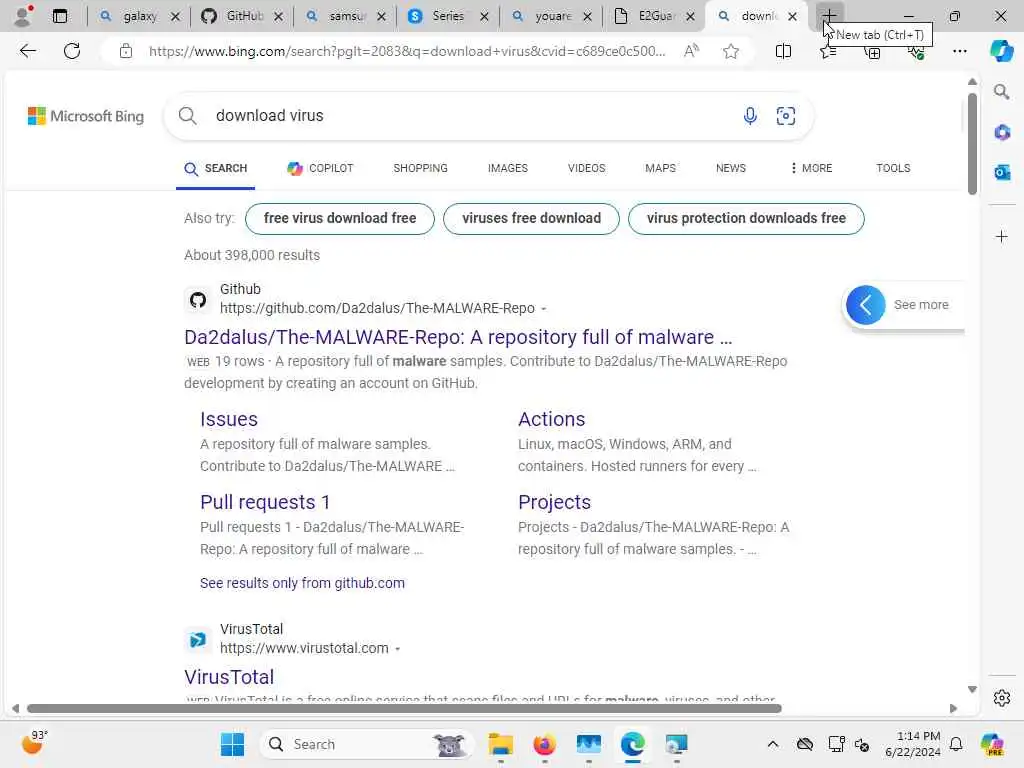Click the Microsoft Bing logo
Image resolution: width=1024 pixels, height=768 pixels.
(86, 116)
